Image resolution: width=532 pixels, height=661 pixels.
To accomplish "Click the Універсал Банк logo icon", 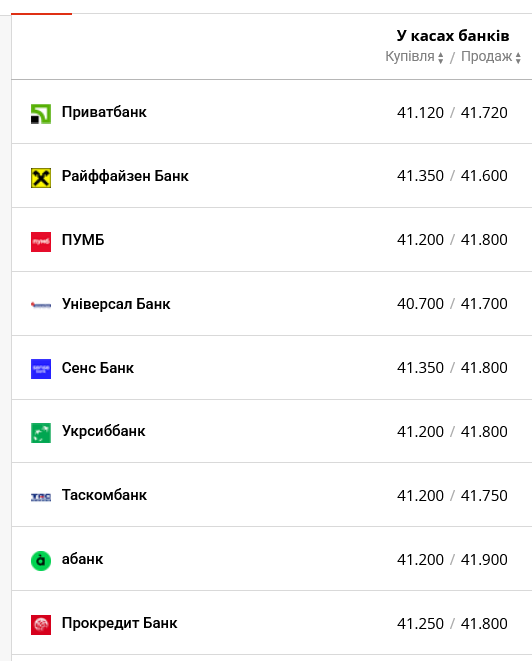I will 41,305.
